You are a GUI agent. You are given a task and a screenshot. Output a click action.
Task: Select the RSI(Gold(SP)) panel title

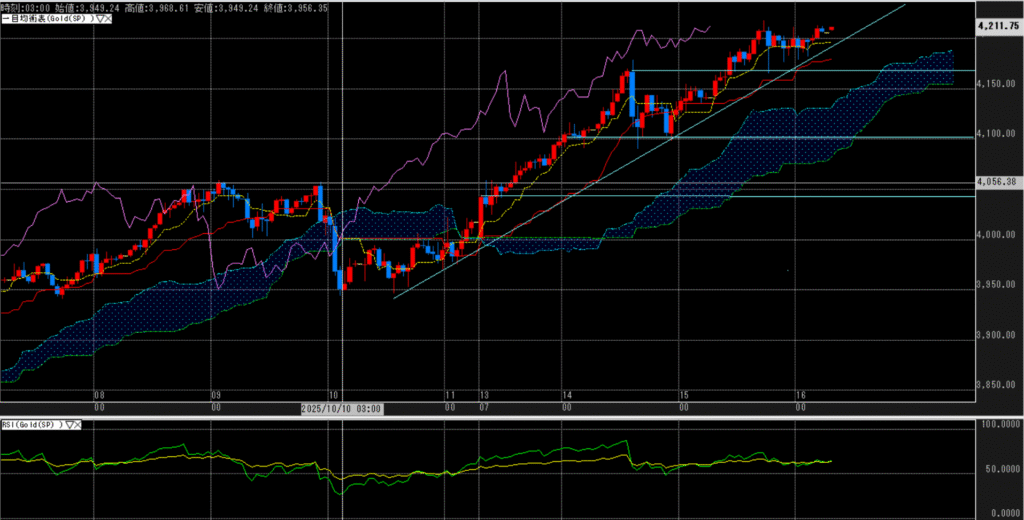coord(30,424)
